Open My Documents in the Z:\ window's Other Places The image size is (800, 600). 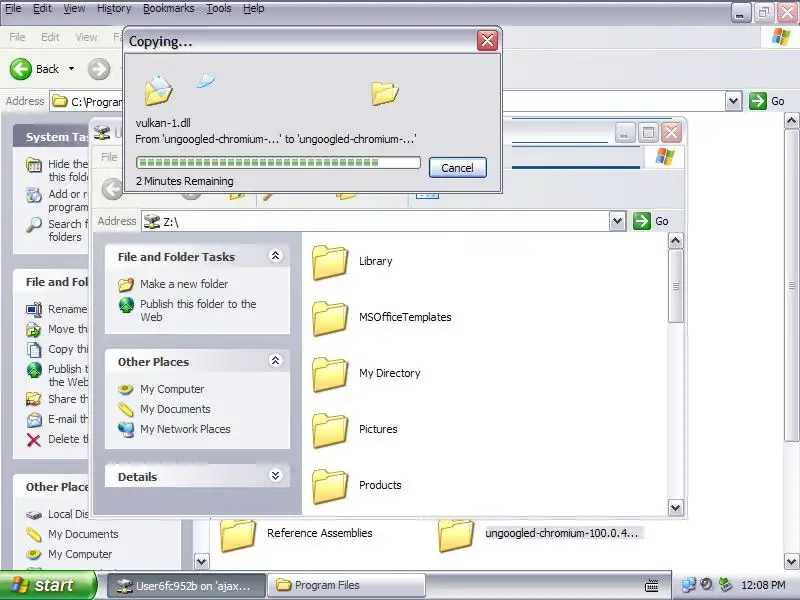(x=175, y=409)
